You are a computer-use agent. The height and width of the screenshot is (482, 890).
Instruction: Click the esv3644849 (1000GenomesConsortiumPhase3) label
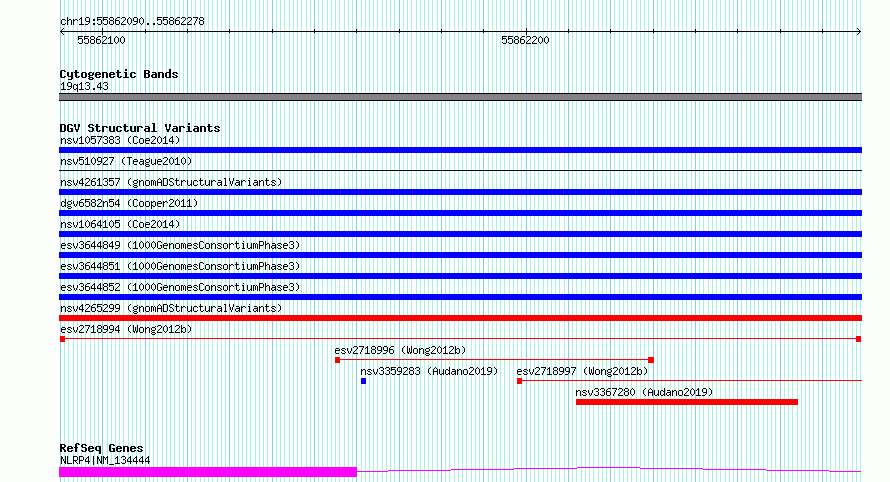(180, 245)
